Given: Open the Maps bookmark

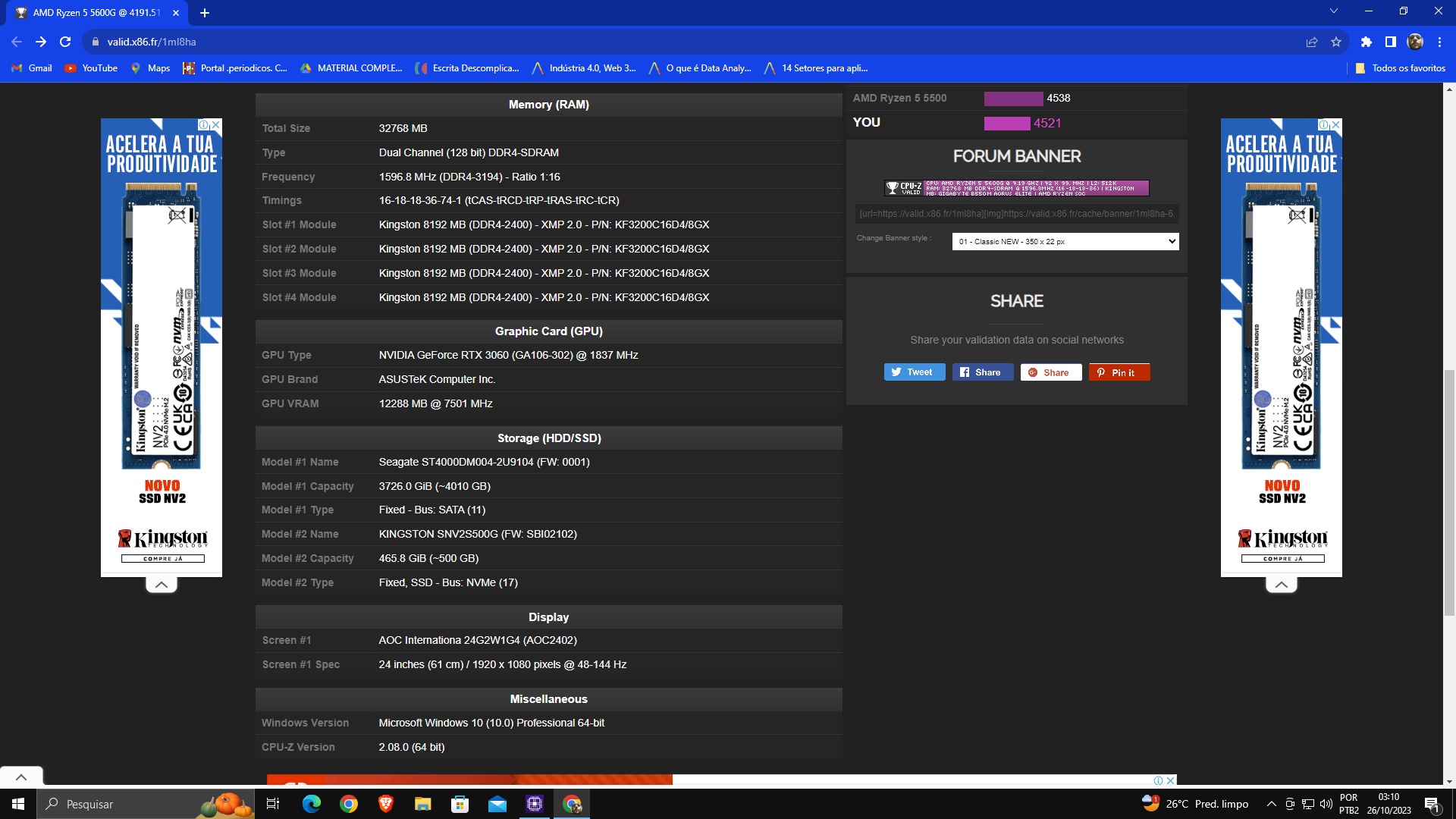Looking at the screenshot, I should (150, 68).
